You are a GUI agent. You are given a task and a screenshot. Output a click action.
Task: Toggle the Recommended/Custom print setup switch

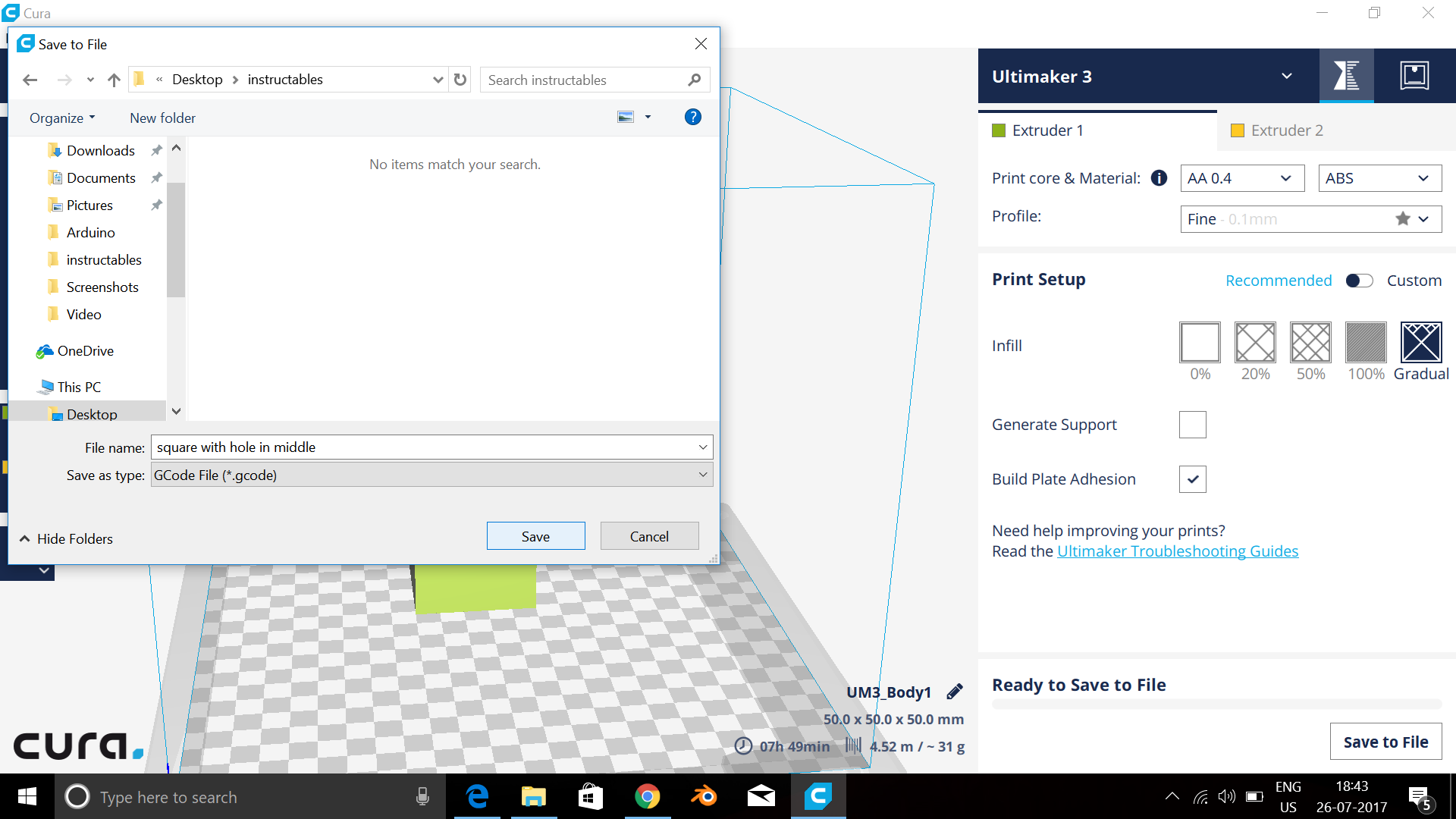coord(1359,281)
